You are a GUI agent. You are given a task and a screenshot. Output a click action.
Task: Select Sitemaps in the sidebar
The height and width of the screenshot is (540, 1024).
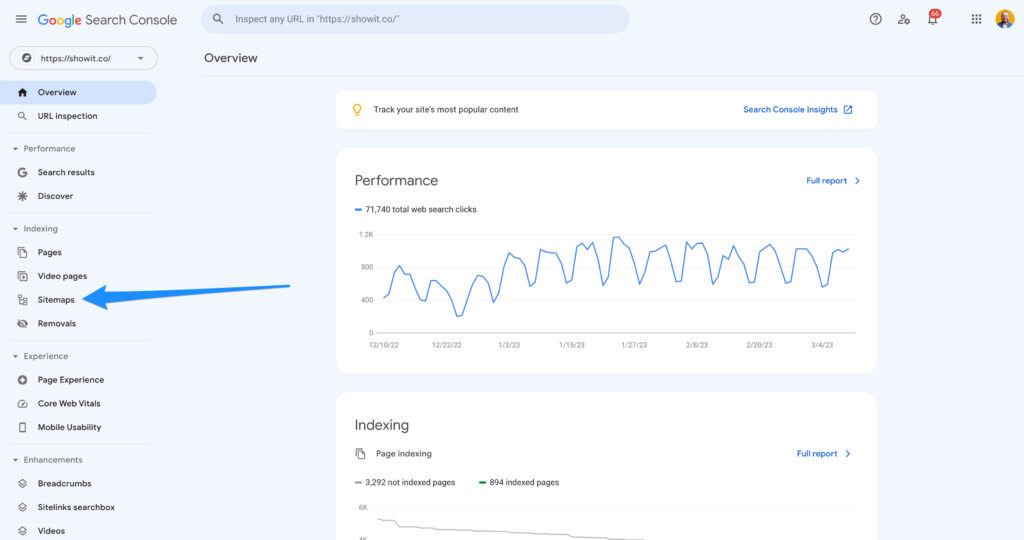pyautogui.click(x=56, y=300)
